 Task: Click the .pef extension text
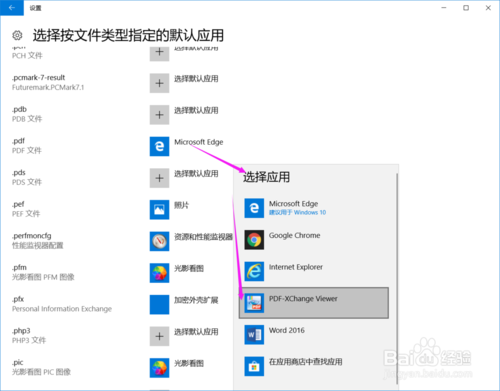18,204
